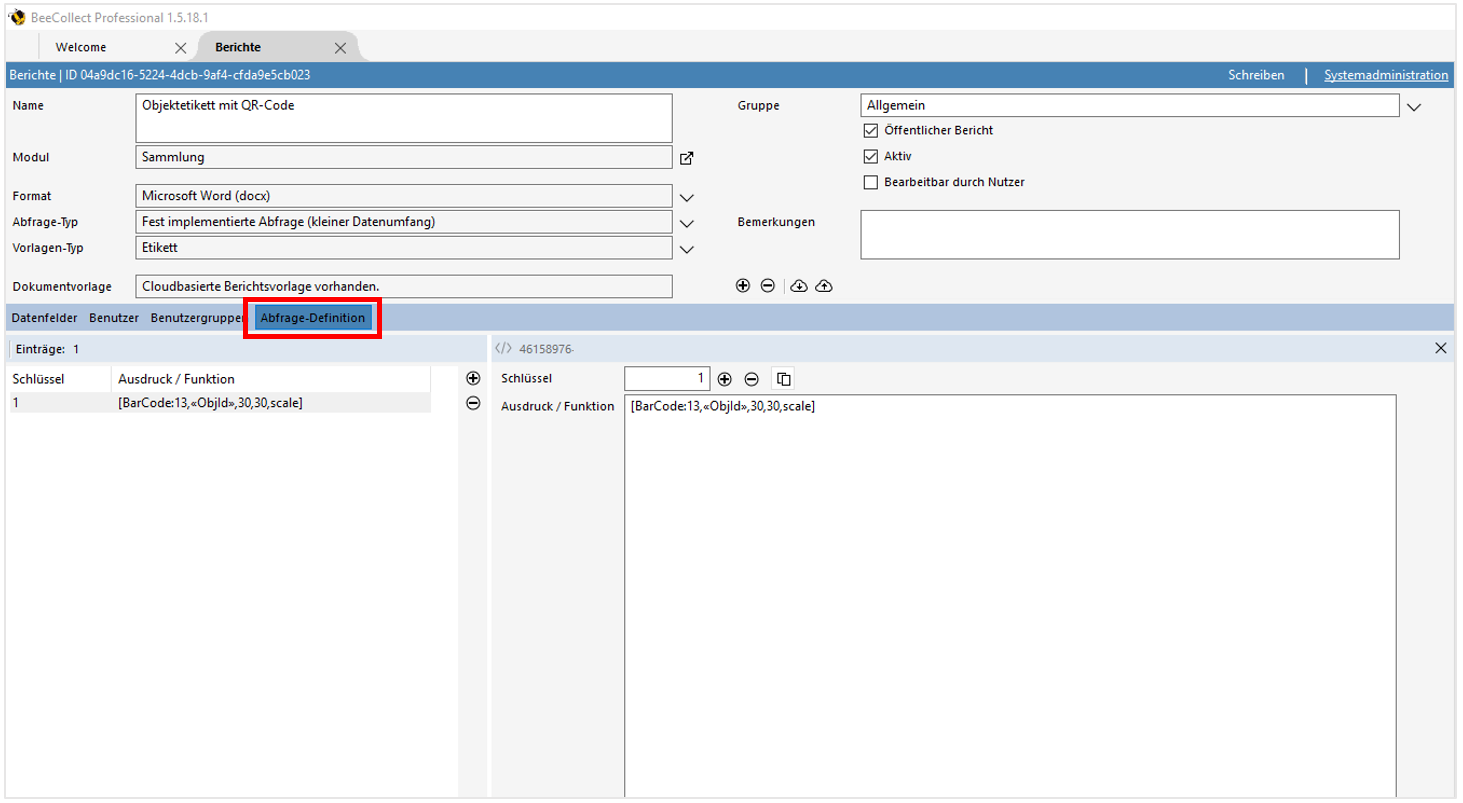Delete list entry 1 with the minus icon
The image size is (1463, 803).
[472, 404]
